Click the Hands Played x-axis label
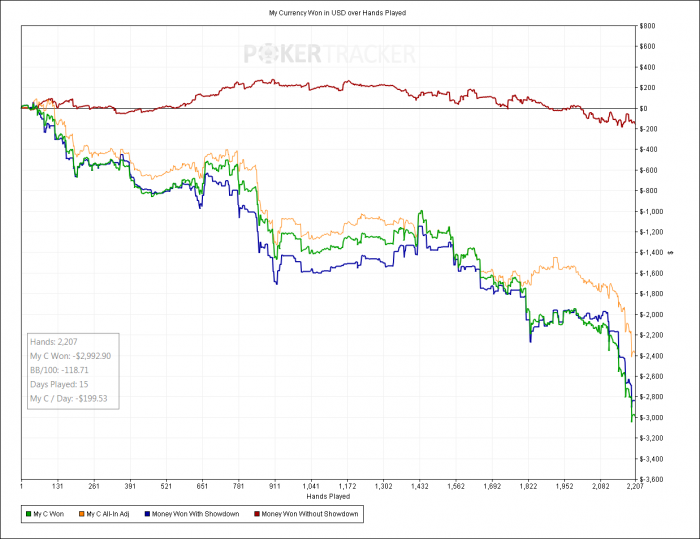 [x=328, y=496]
